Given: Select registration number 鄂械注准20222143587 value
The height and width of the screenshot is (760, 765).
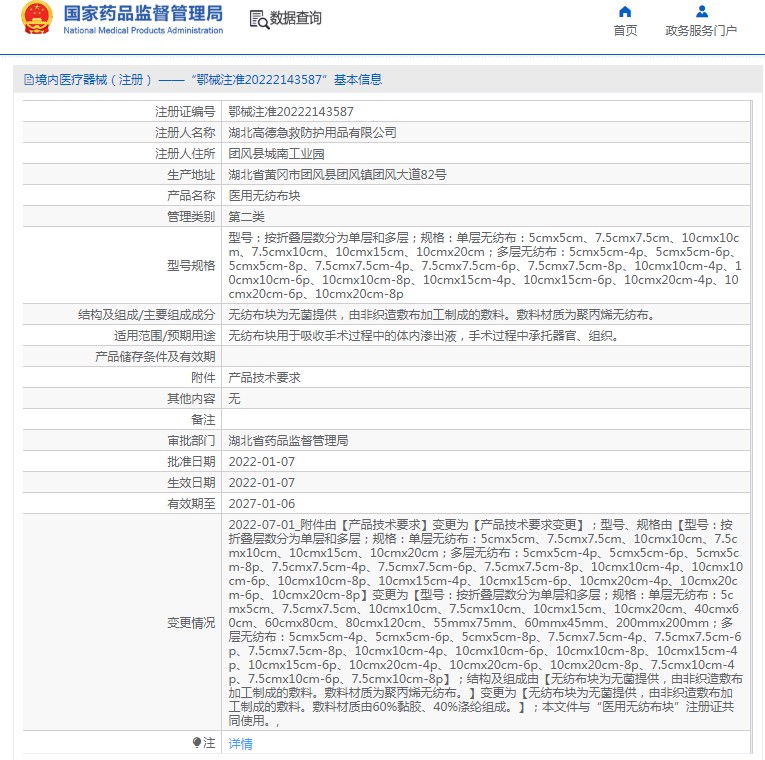Looking at the screenshot, I should (291, 112).
